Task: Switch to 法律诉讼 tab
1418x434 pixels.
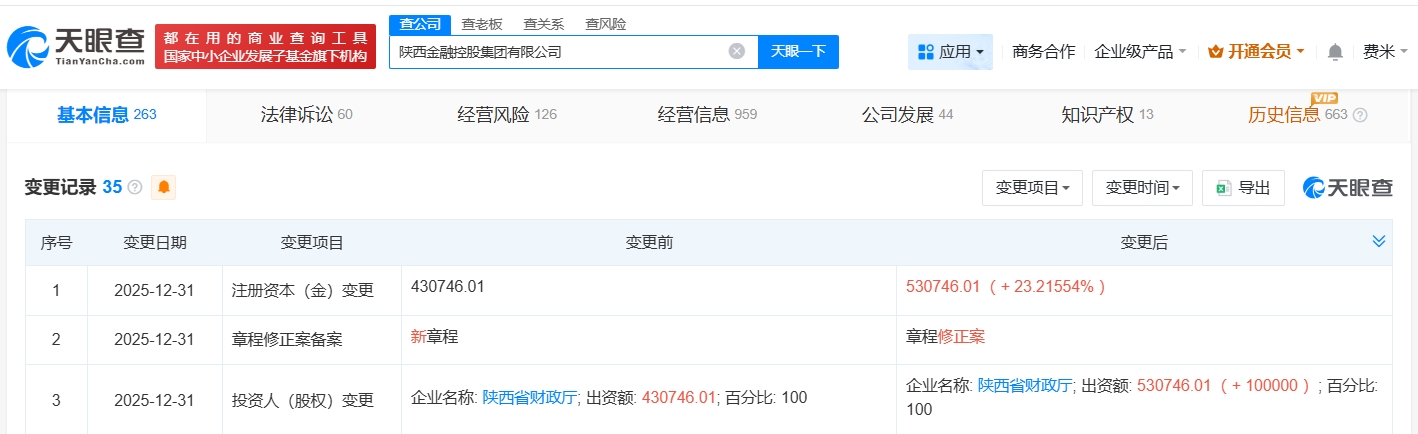Action: pyautogui.click(x=306, y=115)
